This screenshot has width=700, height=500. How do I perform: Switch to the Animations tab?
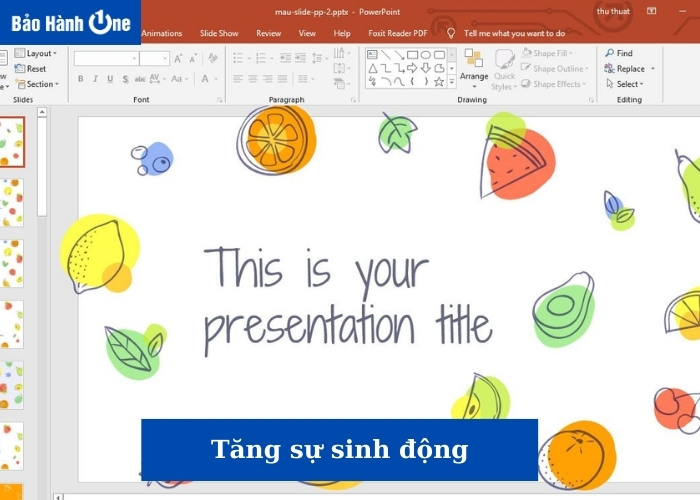click(x=162, y=33)
